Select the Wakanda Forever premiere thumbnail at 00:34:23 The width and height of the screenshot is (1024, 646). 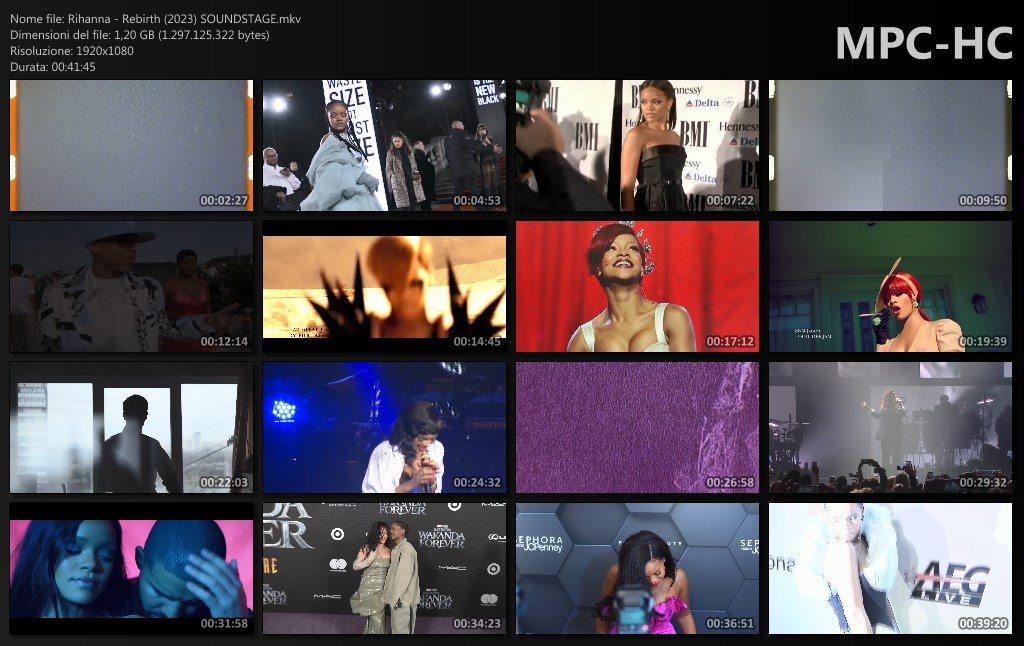[384, 568]
